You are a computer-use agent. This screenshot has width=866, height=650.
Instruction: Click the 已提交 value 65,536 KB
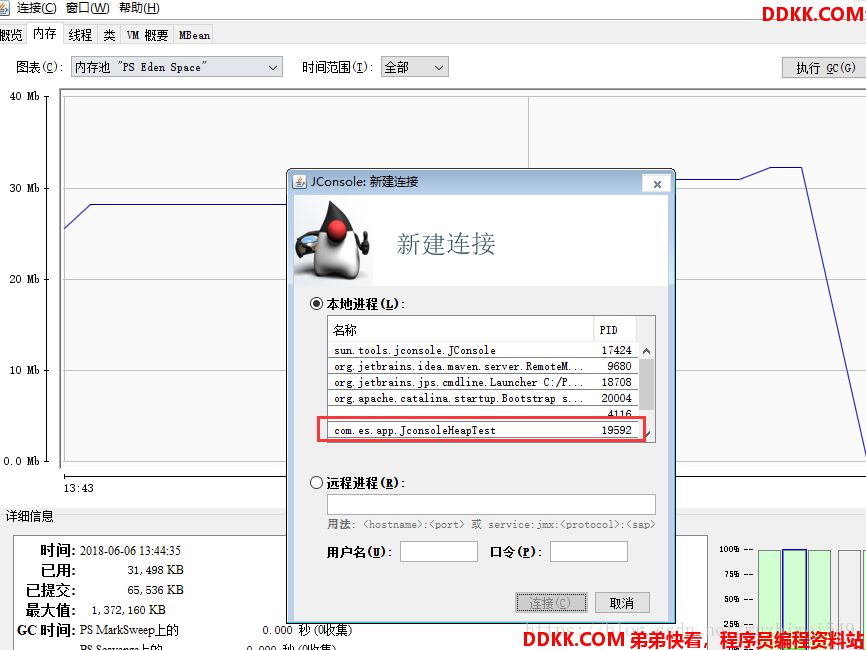(155, 590)
